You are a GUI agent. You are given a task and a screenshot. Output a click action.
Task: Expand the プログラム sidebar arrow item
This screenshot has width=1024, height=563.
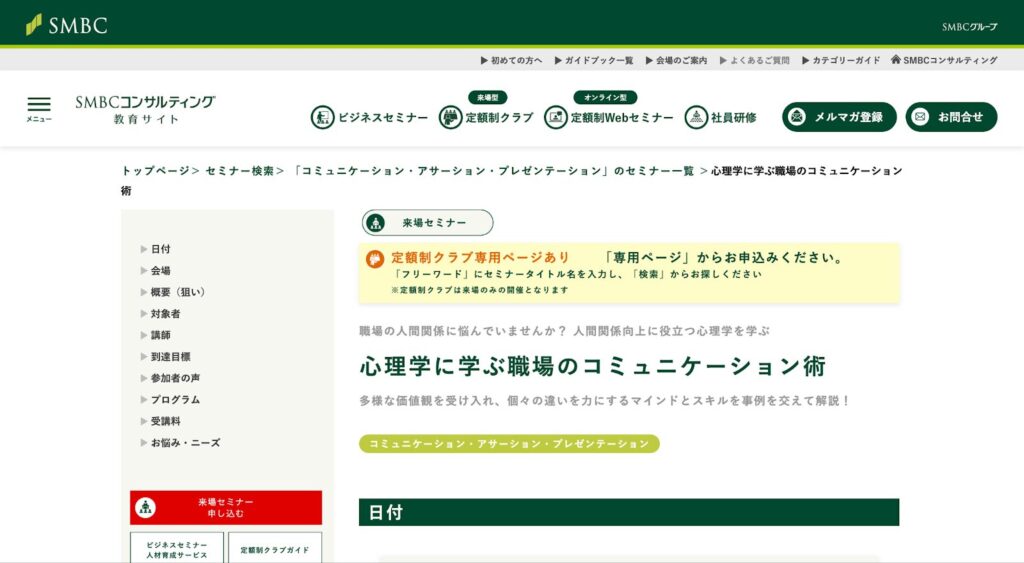(x=144, y=399)
